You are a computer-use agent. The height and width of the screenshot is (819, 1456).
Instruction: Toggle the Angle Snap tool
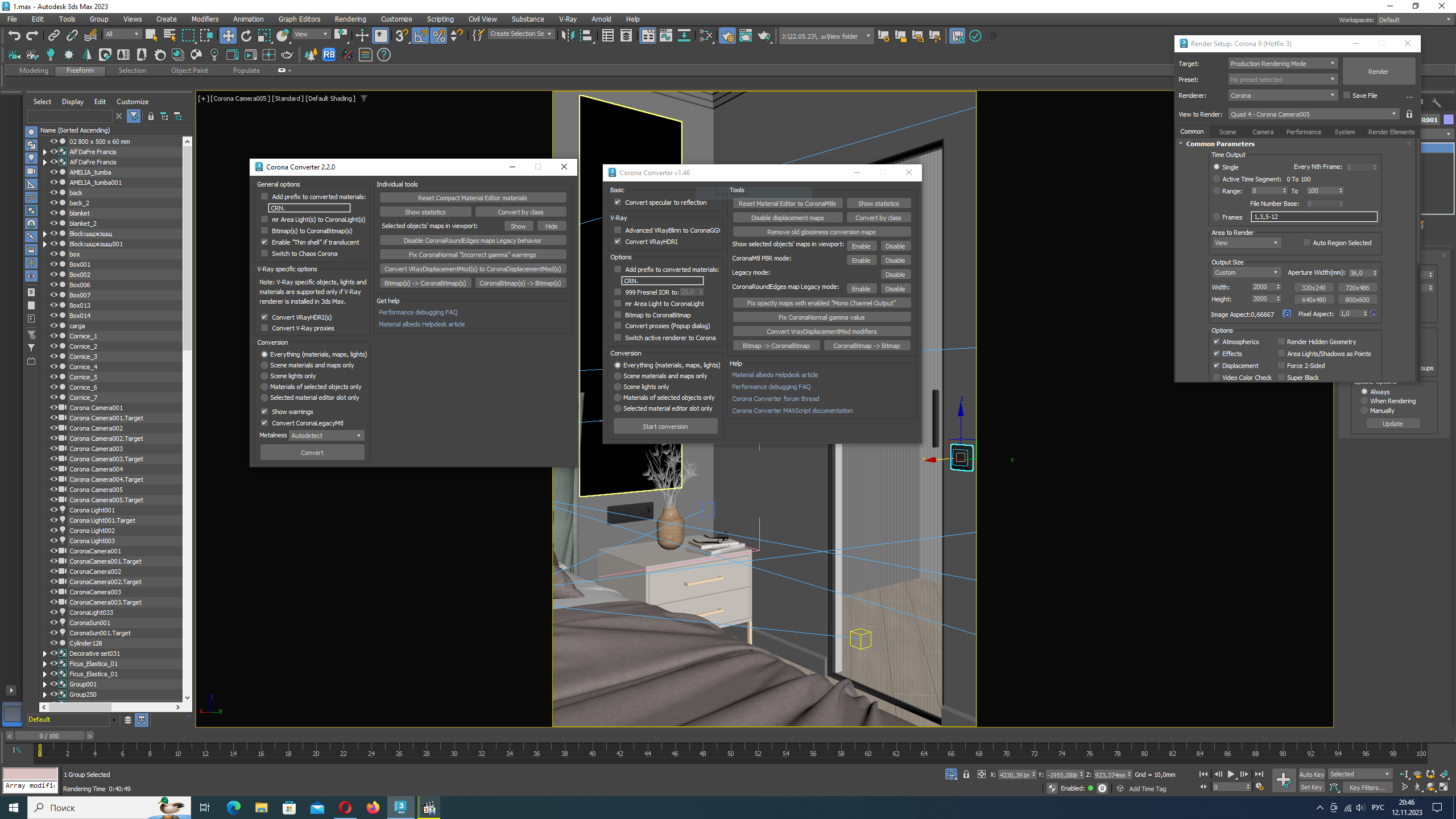[x=420, y=36]
